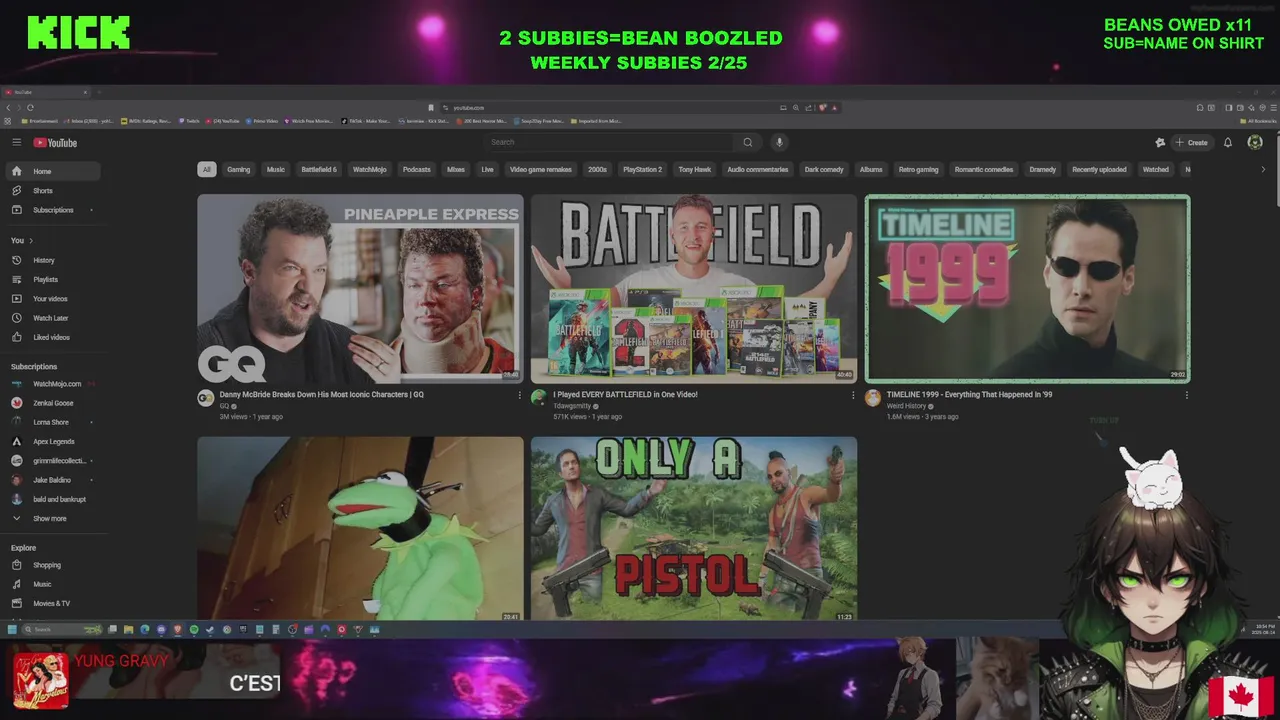Click the YouTube logo

55,143
